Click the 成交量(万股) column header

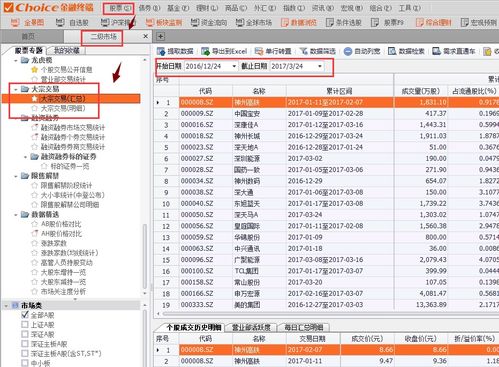(421, 91)
